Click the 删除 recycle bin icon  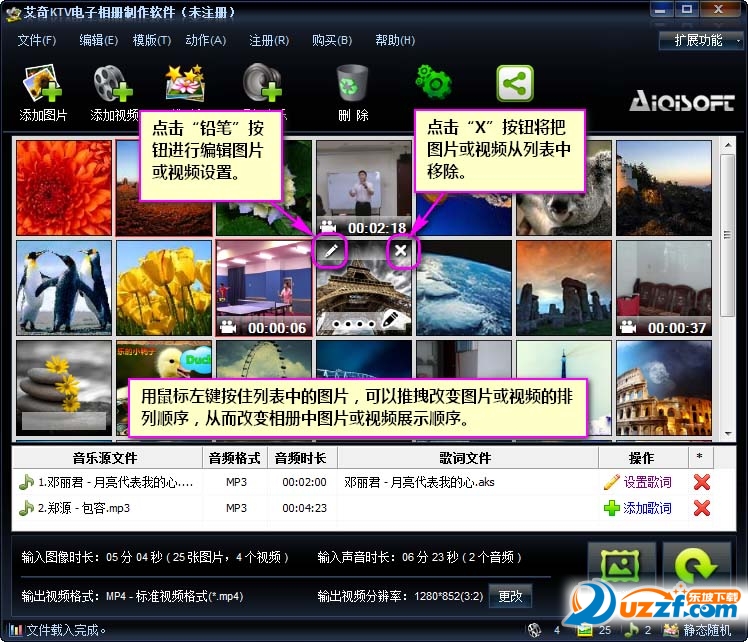pyautogui.click(x=353, y=83)
